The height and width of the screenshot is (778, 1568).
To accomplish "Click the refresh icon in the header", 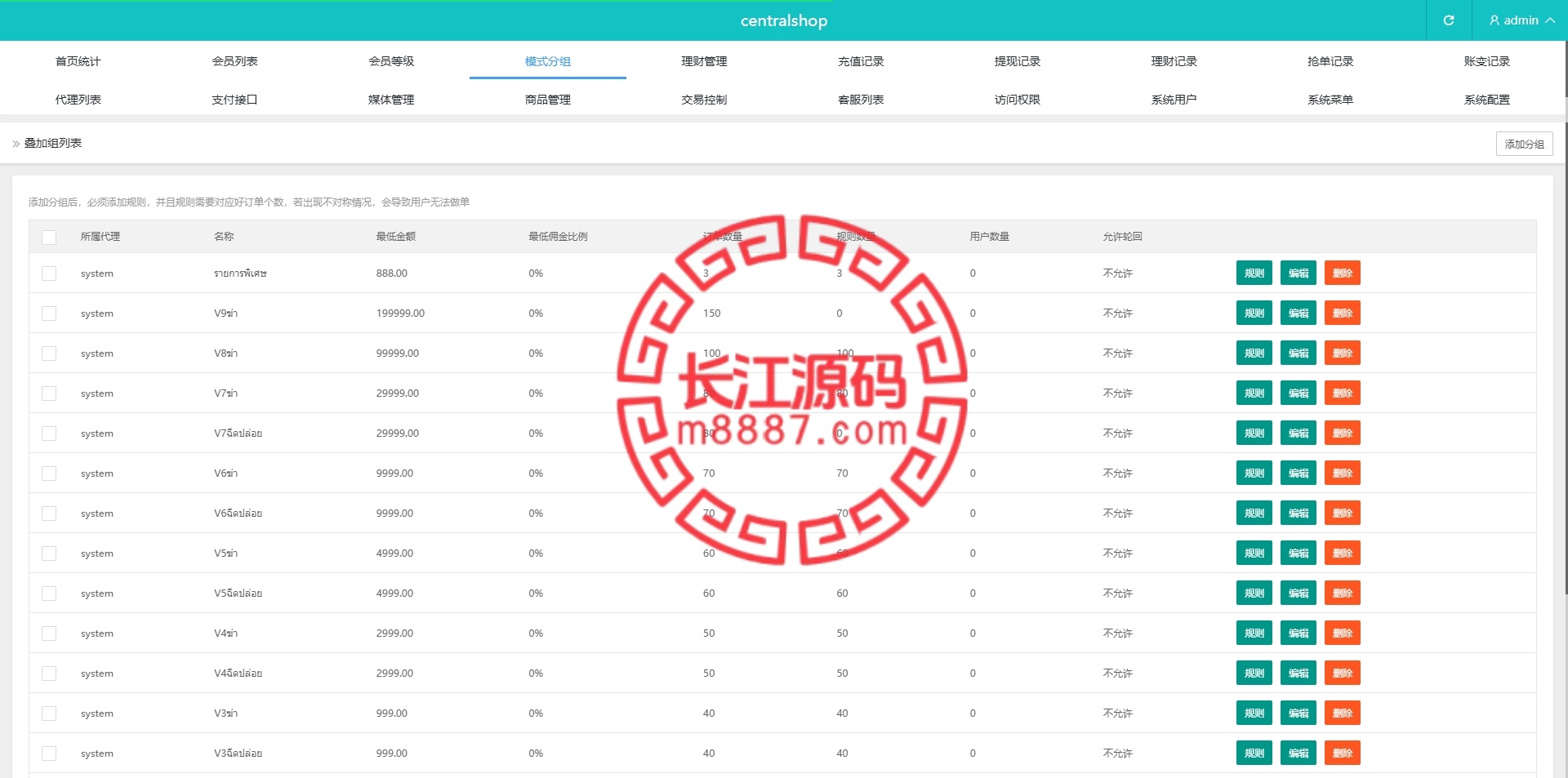I will pyautogui.click(x=1449, y=20).
